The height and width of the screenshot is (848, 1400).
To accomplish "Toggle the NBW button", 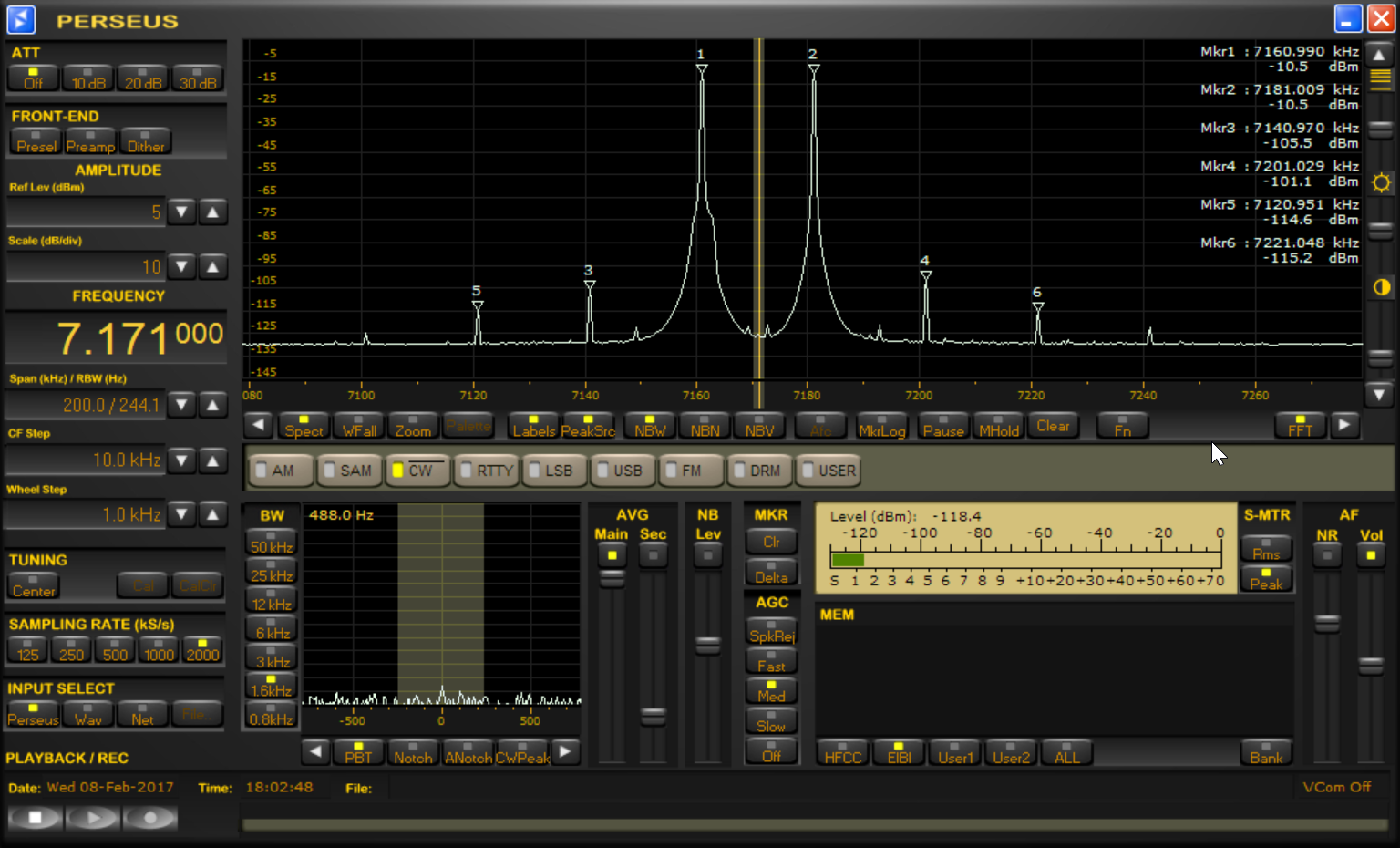I will coord(650,426).
